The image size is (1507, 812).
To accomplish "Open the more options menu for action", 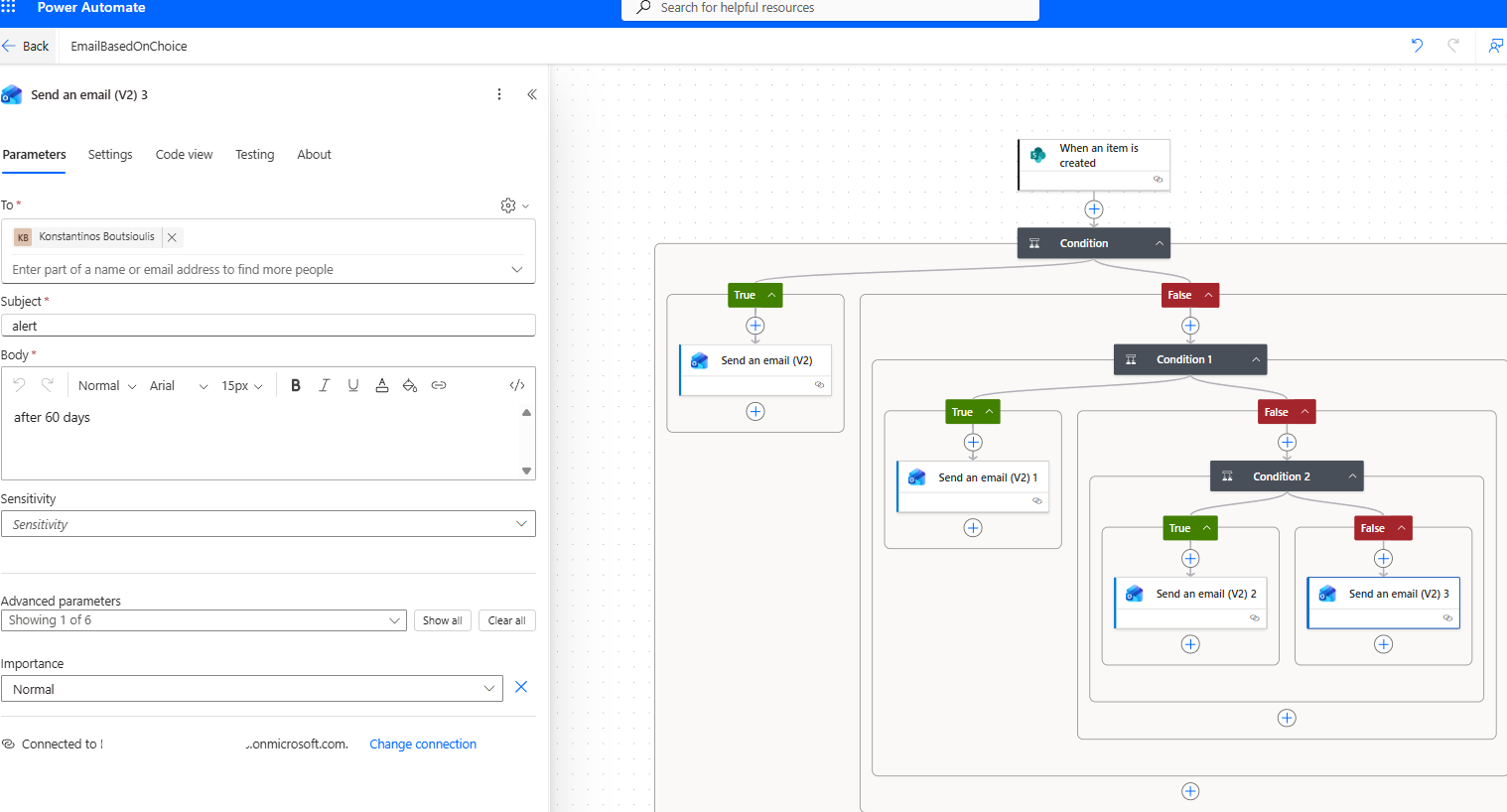I will (x=499, y=94).
